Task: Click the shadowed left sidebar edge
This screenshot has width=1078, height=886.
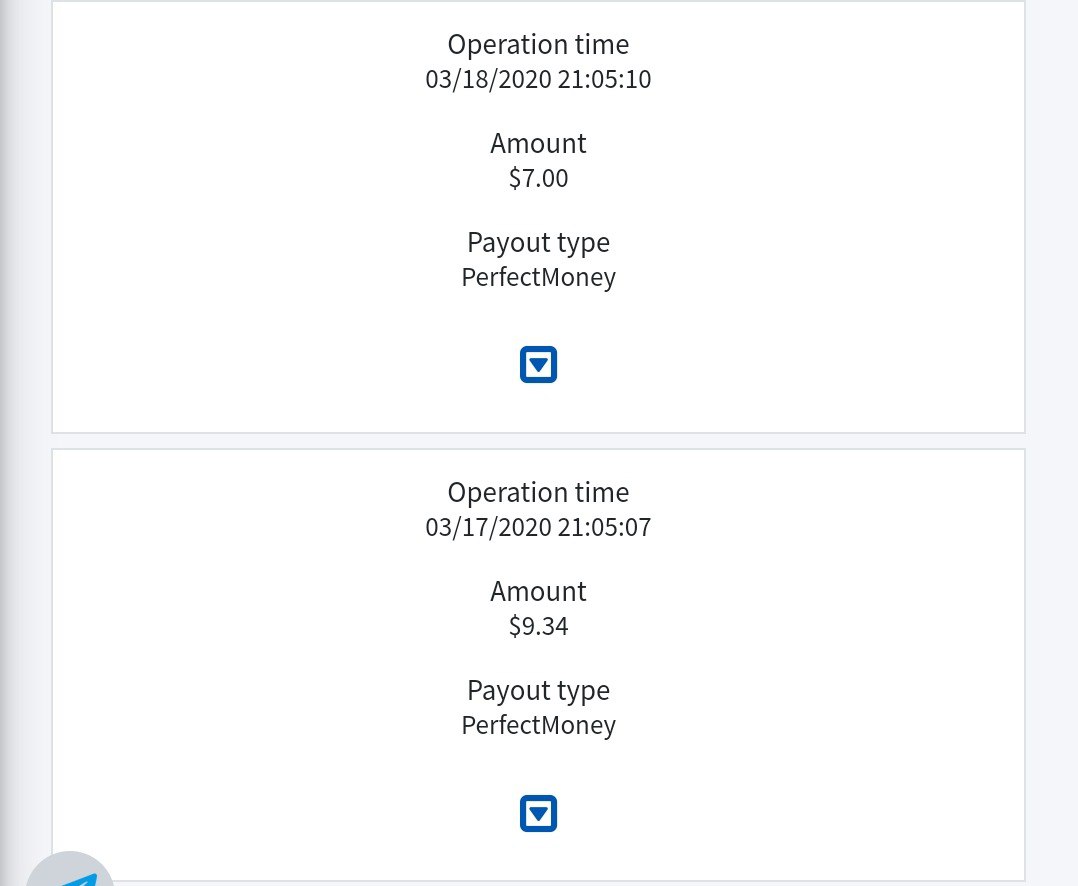Action: point(12,400)
